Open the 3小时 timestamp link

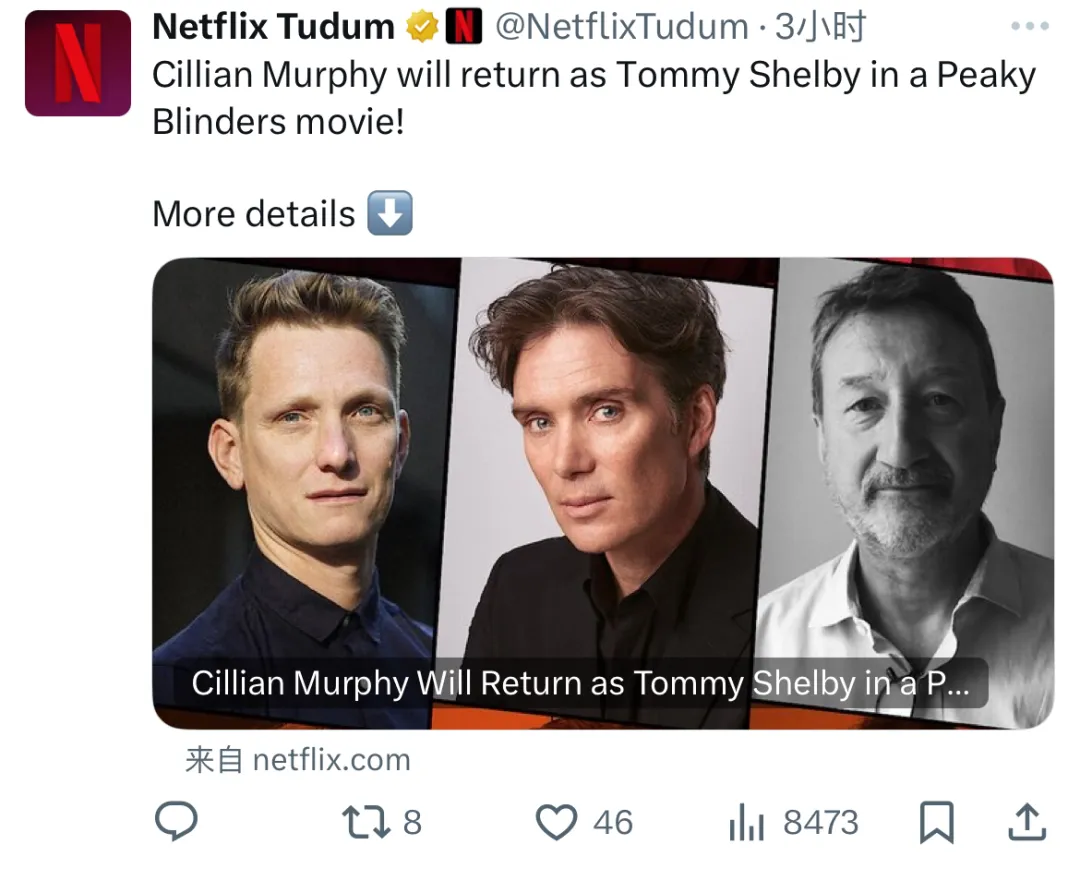click(820, 28)
